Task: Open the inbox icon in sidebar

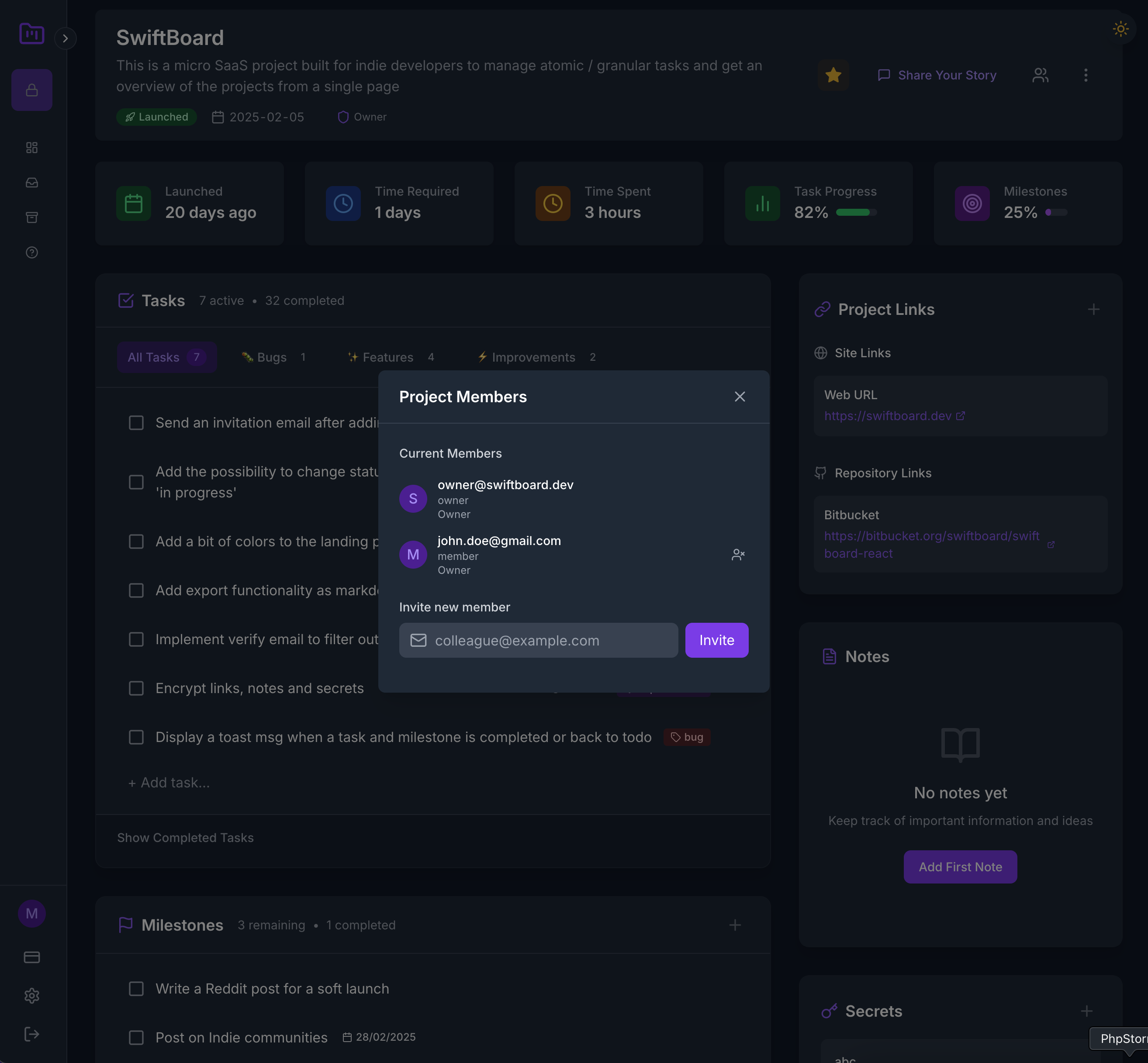Action: [31, 183]
